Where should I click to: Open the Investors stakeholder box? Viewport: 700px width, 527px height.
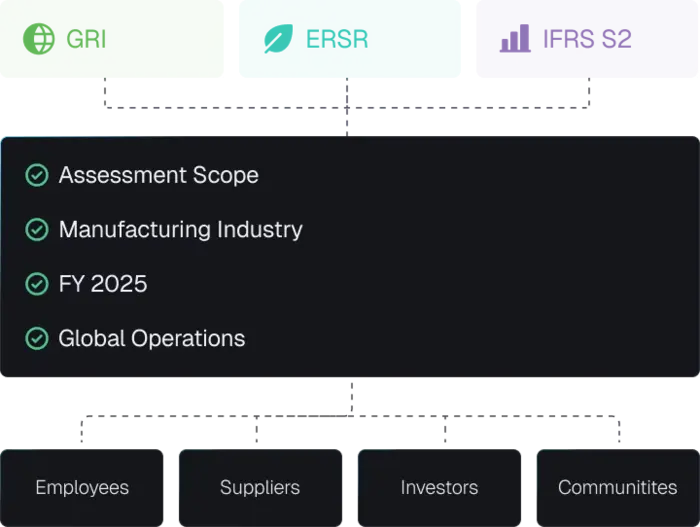(439, 488)
